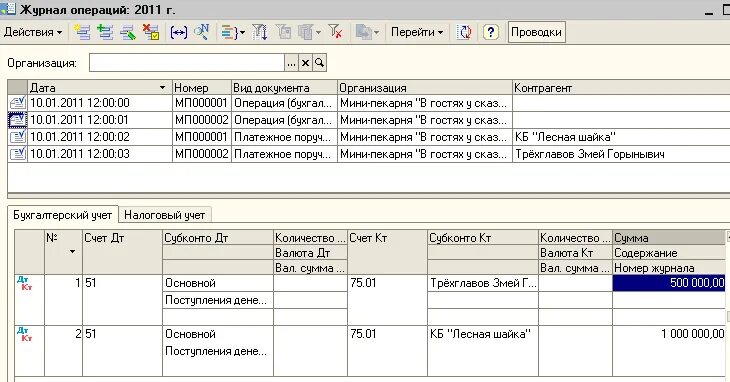Click document icon of 12:00:03 row
Screen dimensions: 730x382
coord(18,154)
